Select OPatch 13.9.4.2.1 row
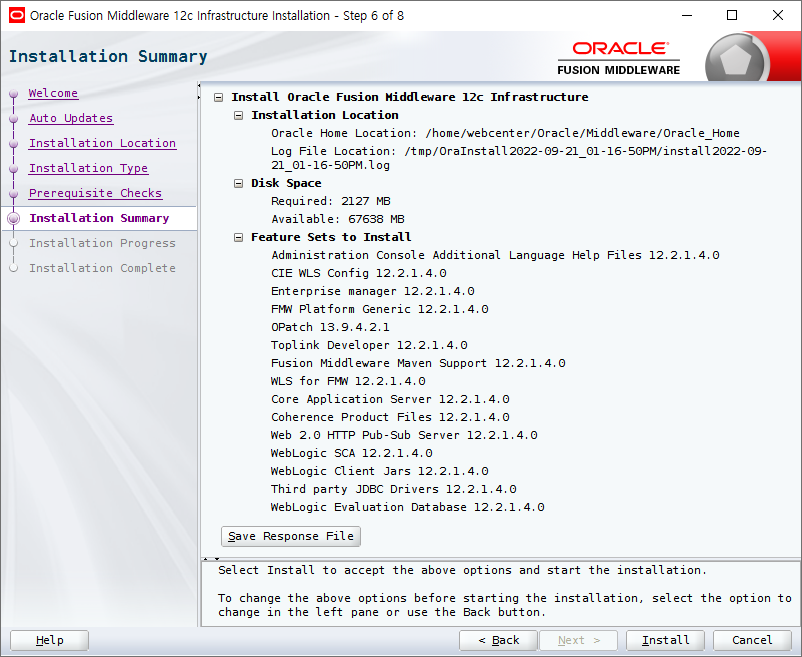Viewport: 802px width, 657px height. tap(330, 327)
